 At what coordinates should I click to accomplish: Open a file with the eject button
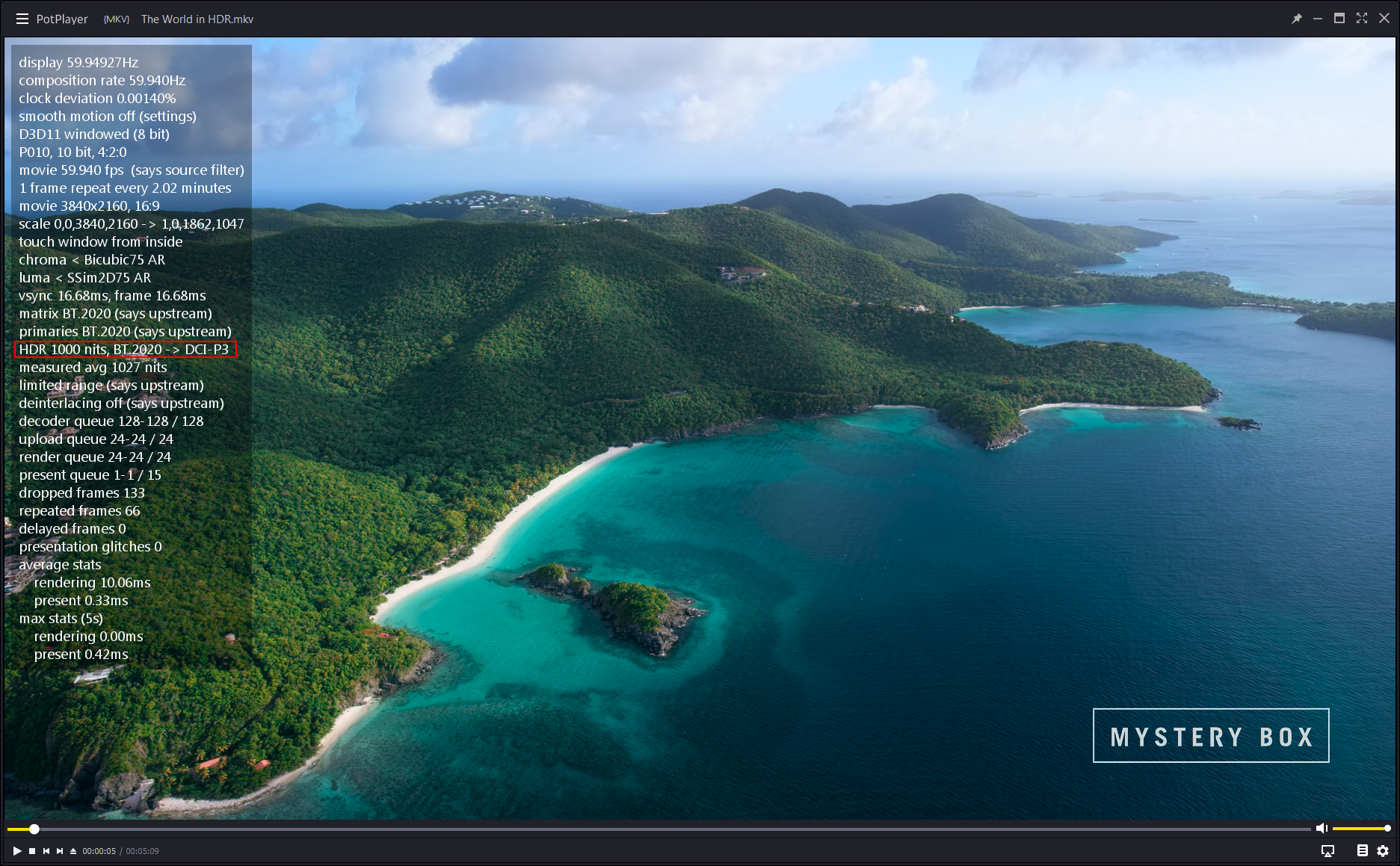[73, 851]
